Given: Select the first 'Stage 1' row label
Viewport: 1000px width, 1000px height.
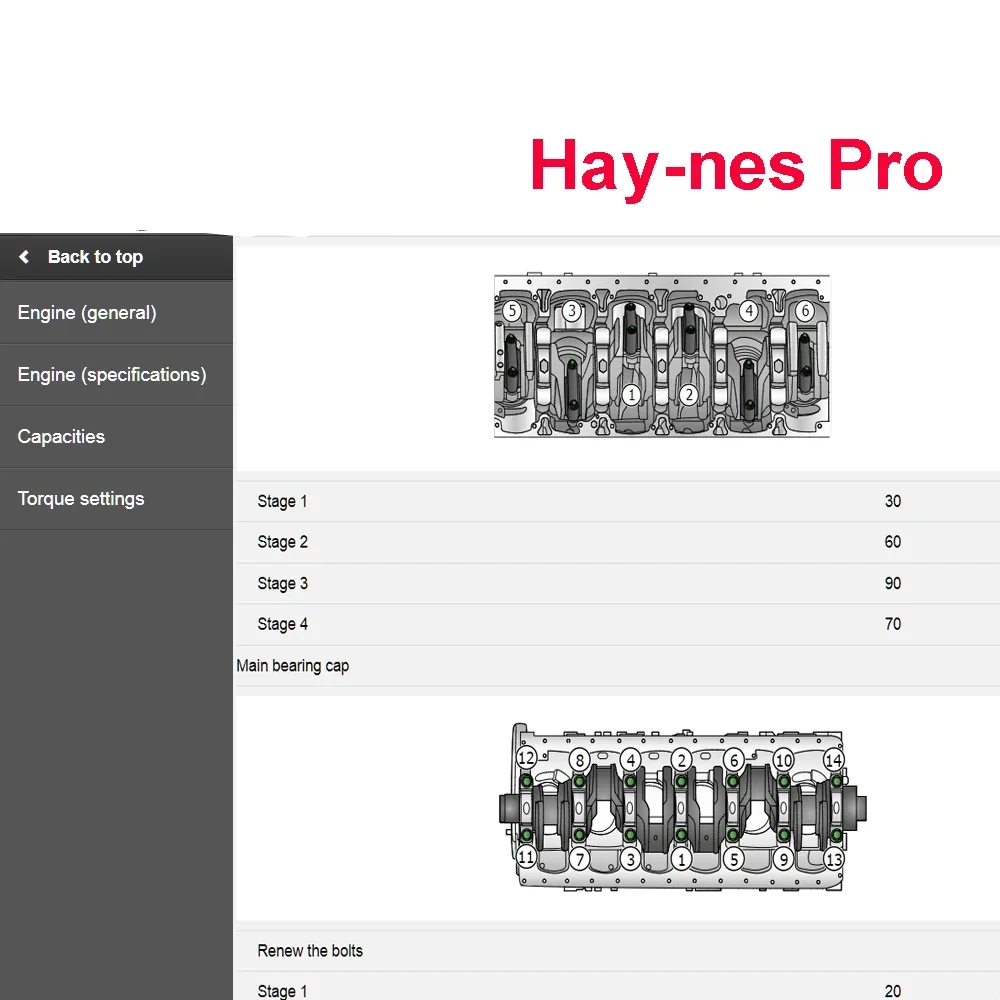Looking at the screenshot, I should click(x=282, y=501).
